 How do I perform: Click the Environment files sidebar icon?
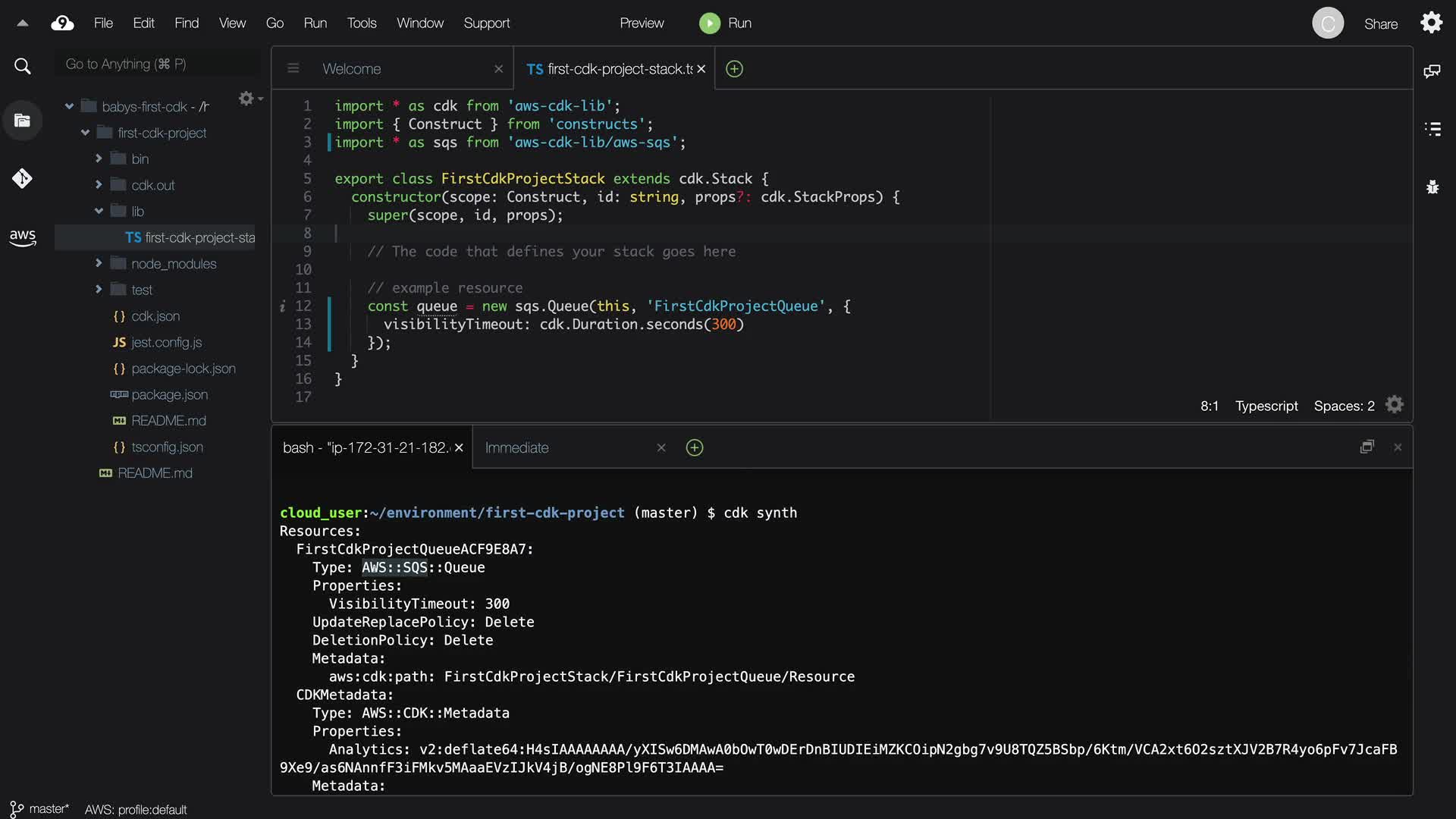point(22,120)
